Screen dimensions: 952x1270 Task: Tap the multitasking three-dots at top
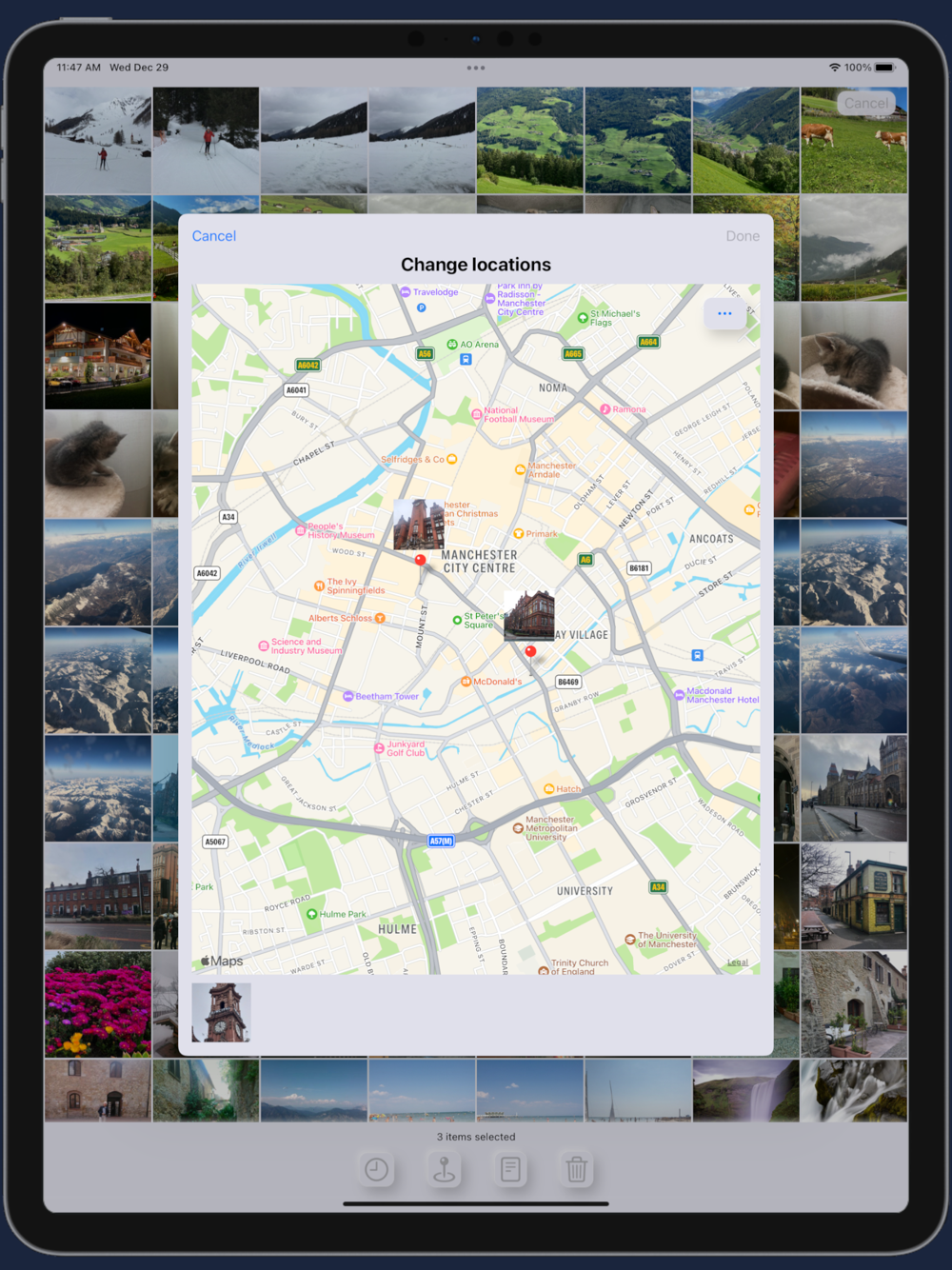pos(476,68)
